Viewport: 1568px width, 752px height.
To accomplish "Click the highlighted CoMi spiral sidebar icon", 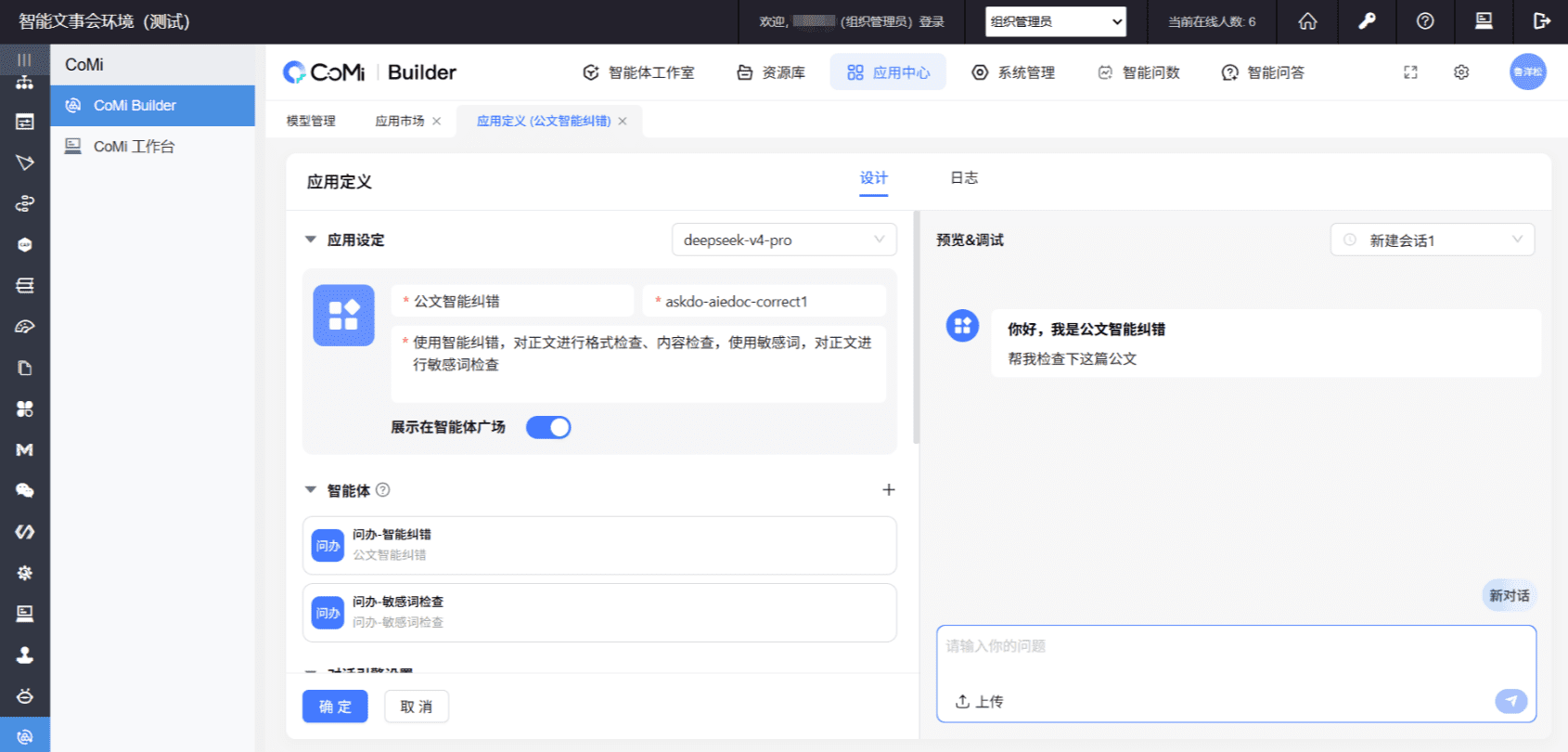I will (24, 736).
